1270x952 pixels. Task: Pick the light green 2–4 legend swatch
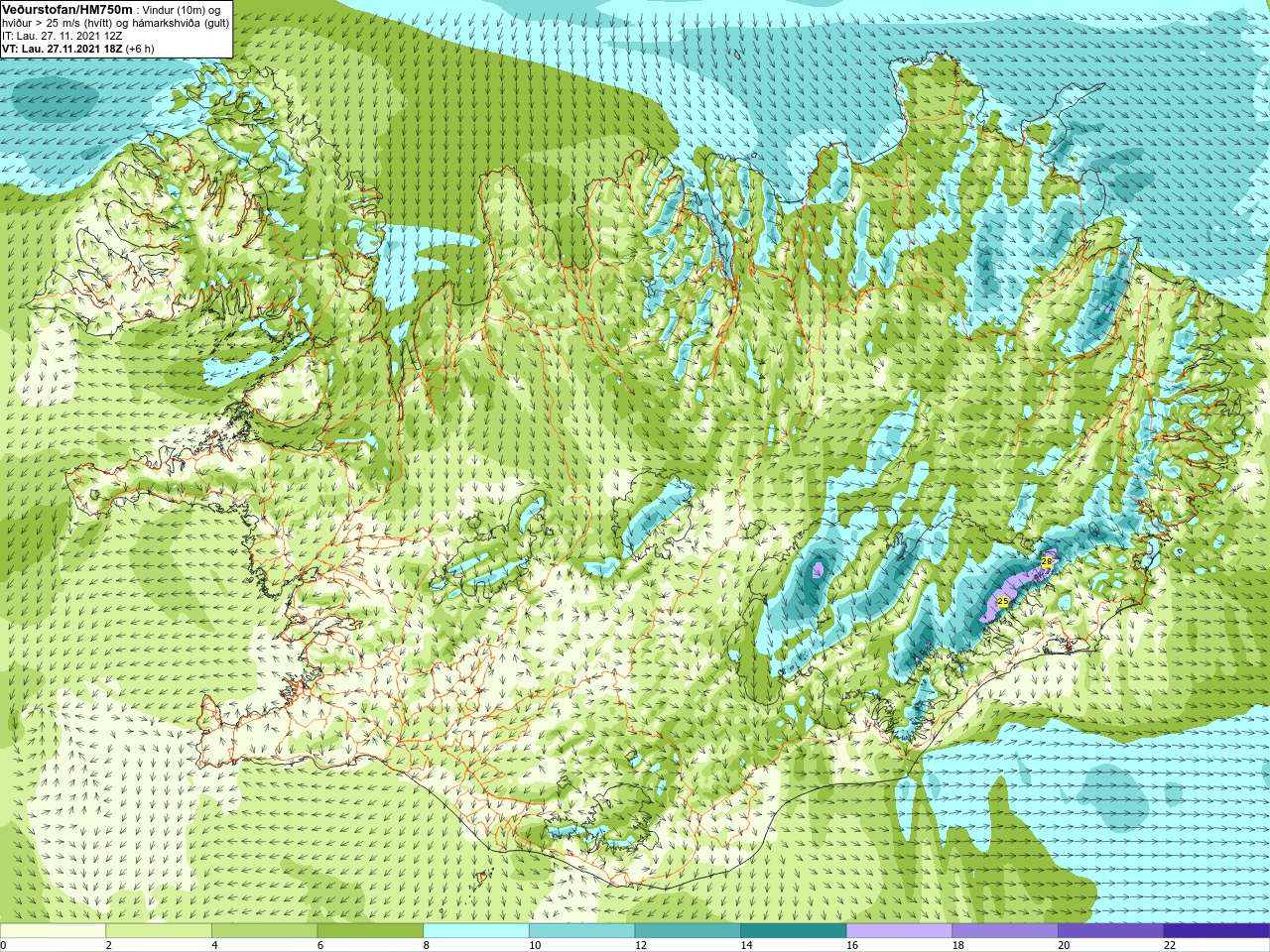(x=159, y=931)
